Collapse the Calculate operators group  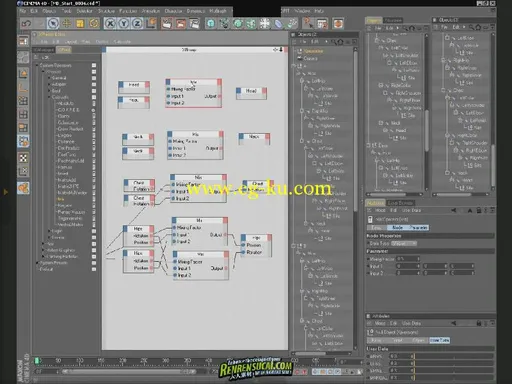click(49, 97)
